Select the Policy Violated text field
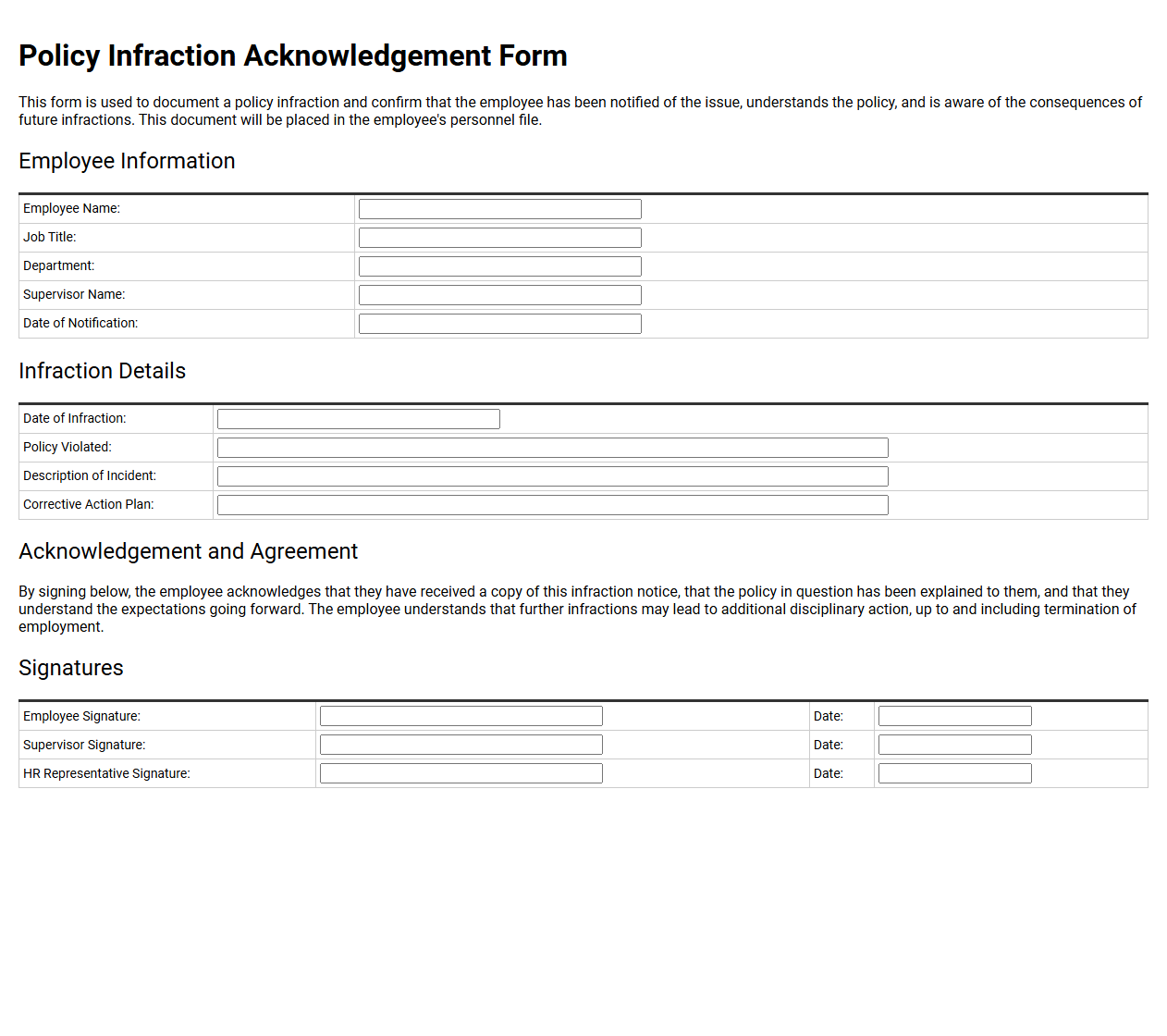The width and height of the screenshot is (1167, 1036). (552, 448)
